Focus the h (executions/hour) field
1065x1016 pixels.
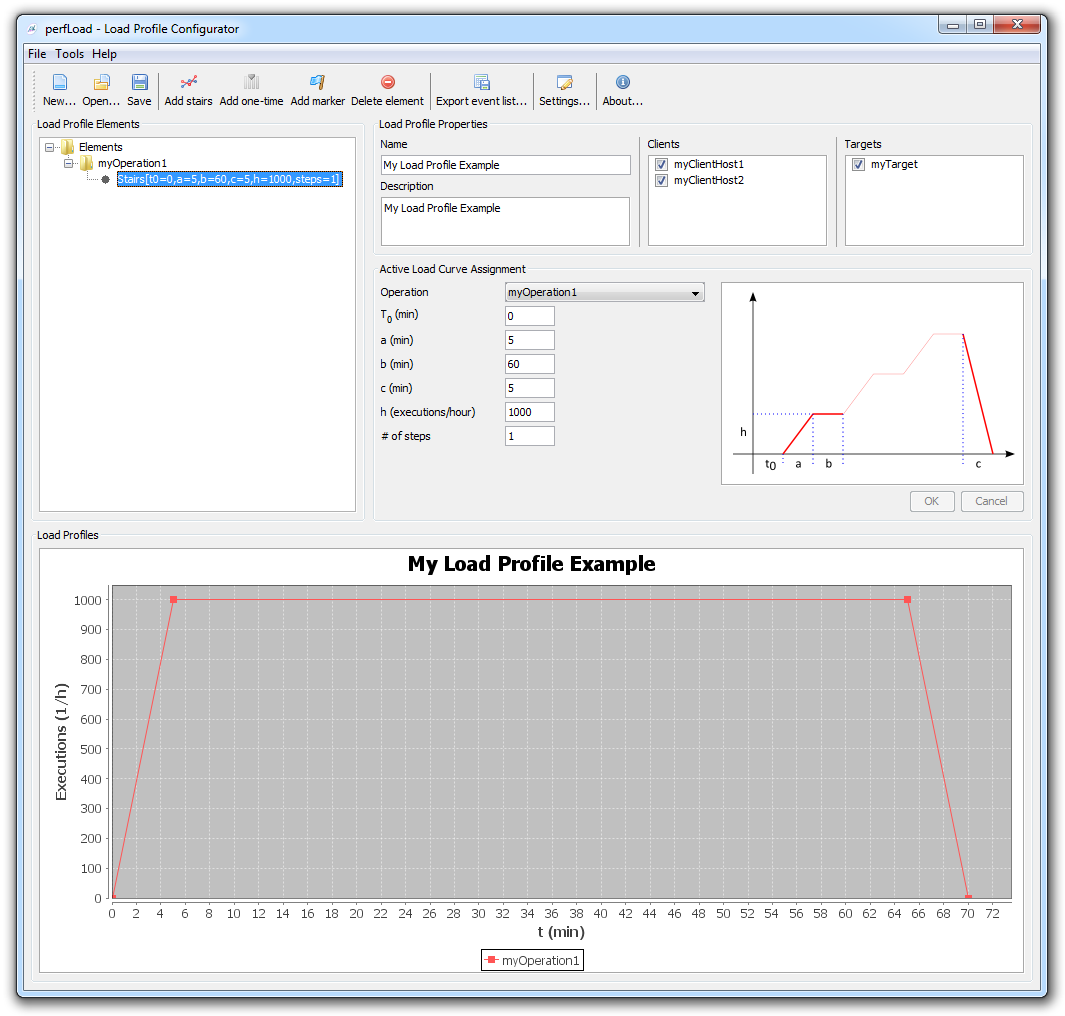pos(530,412)
